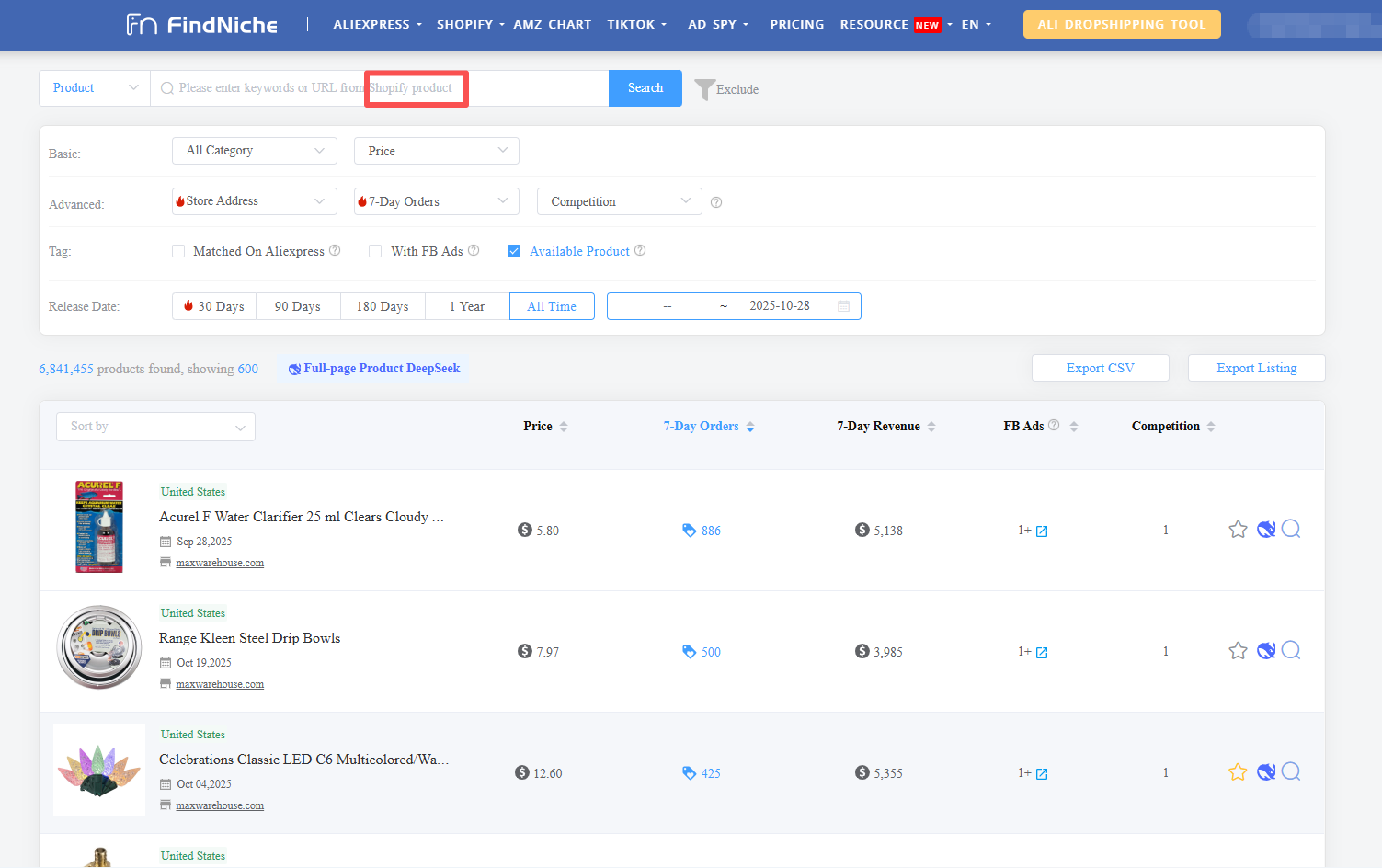1382x868 pixels.
Task: Uncheck the Available Product checkbox
Action: [514, 251]
